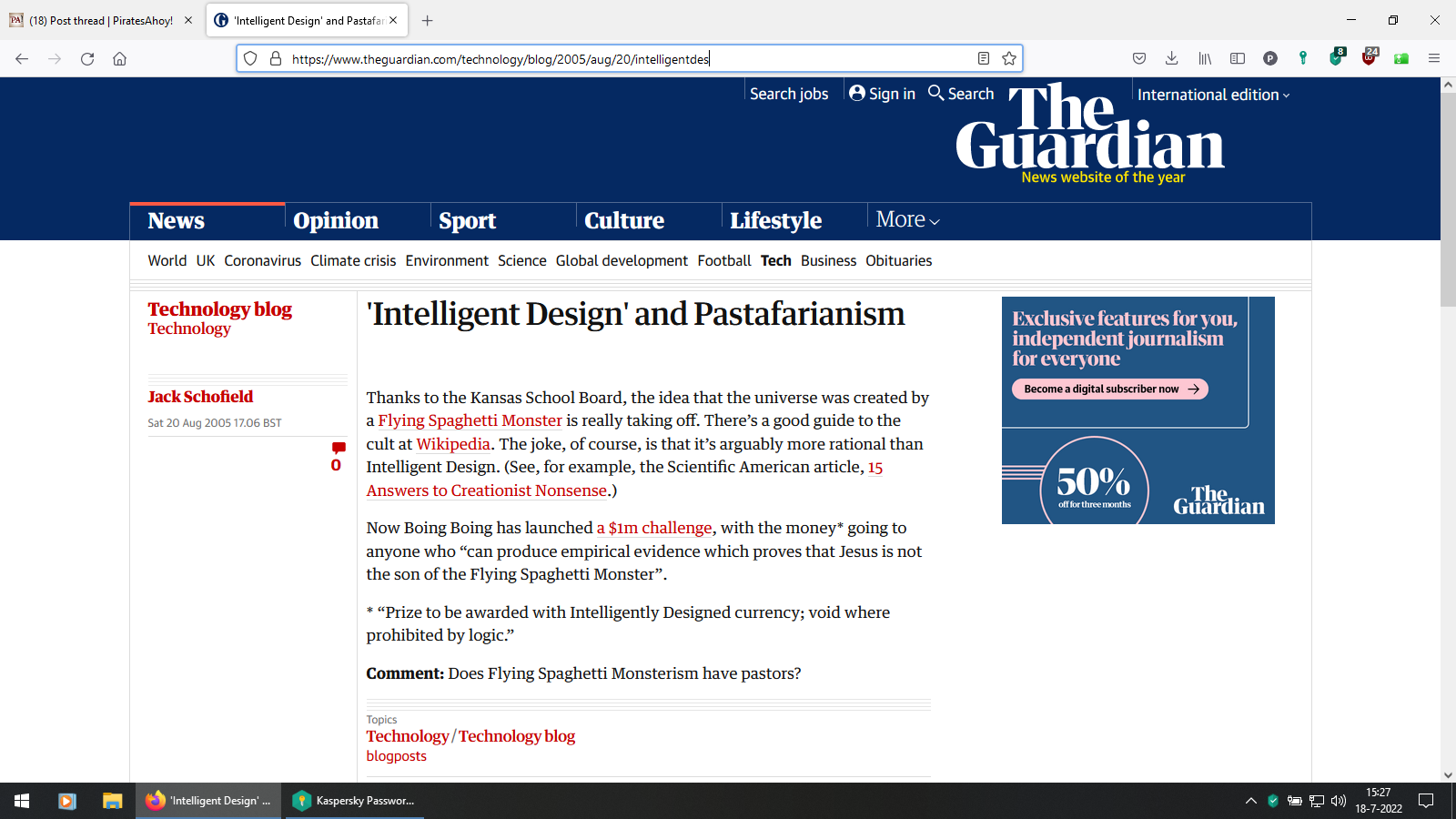Go back to the previous page
Image resolution: width=1456 pixels, height=819 pixels.
[22, 59]
